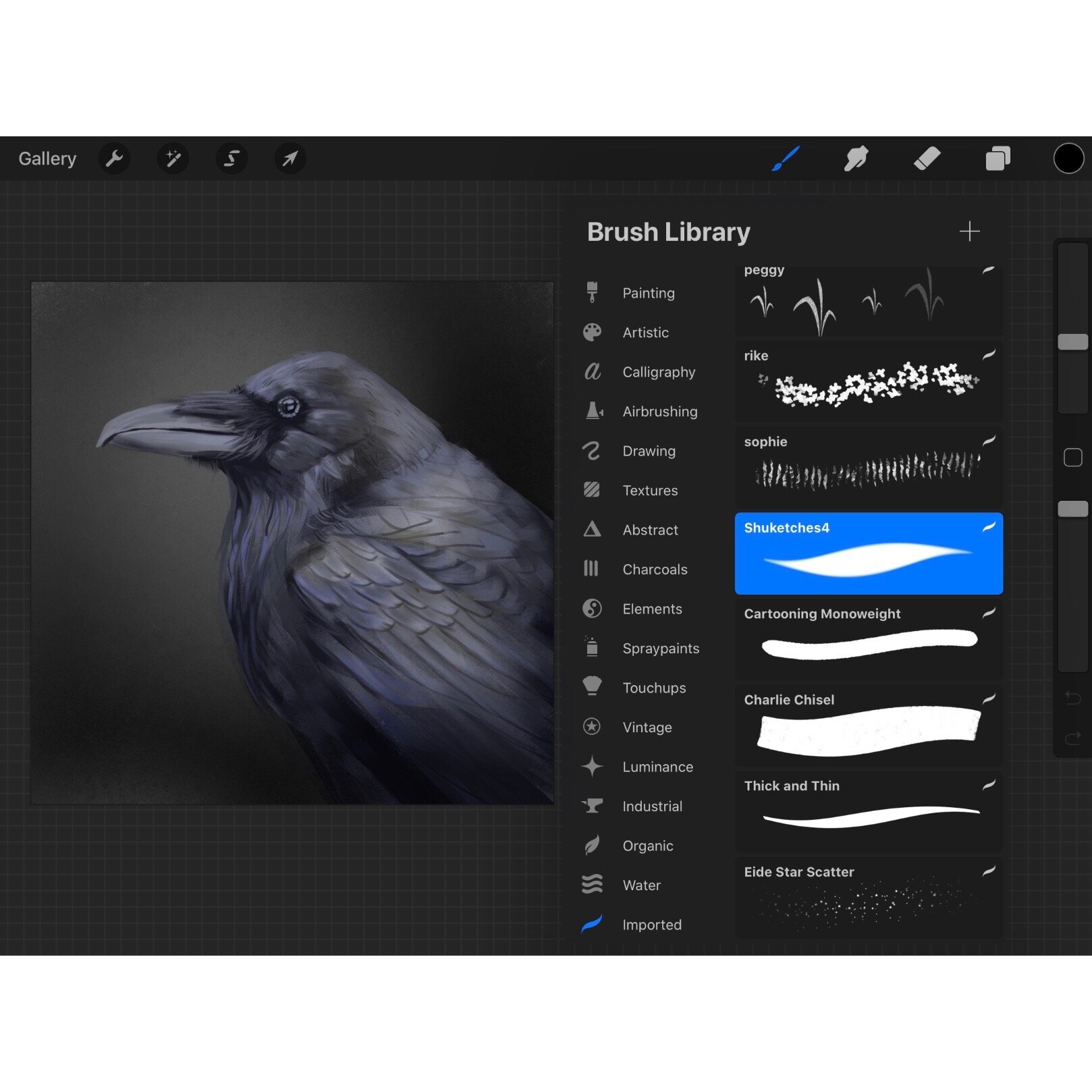Viewport: 1092px width, 1092px height.
Task: Open the Artistic brush set
Action: (645, 333)
